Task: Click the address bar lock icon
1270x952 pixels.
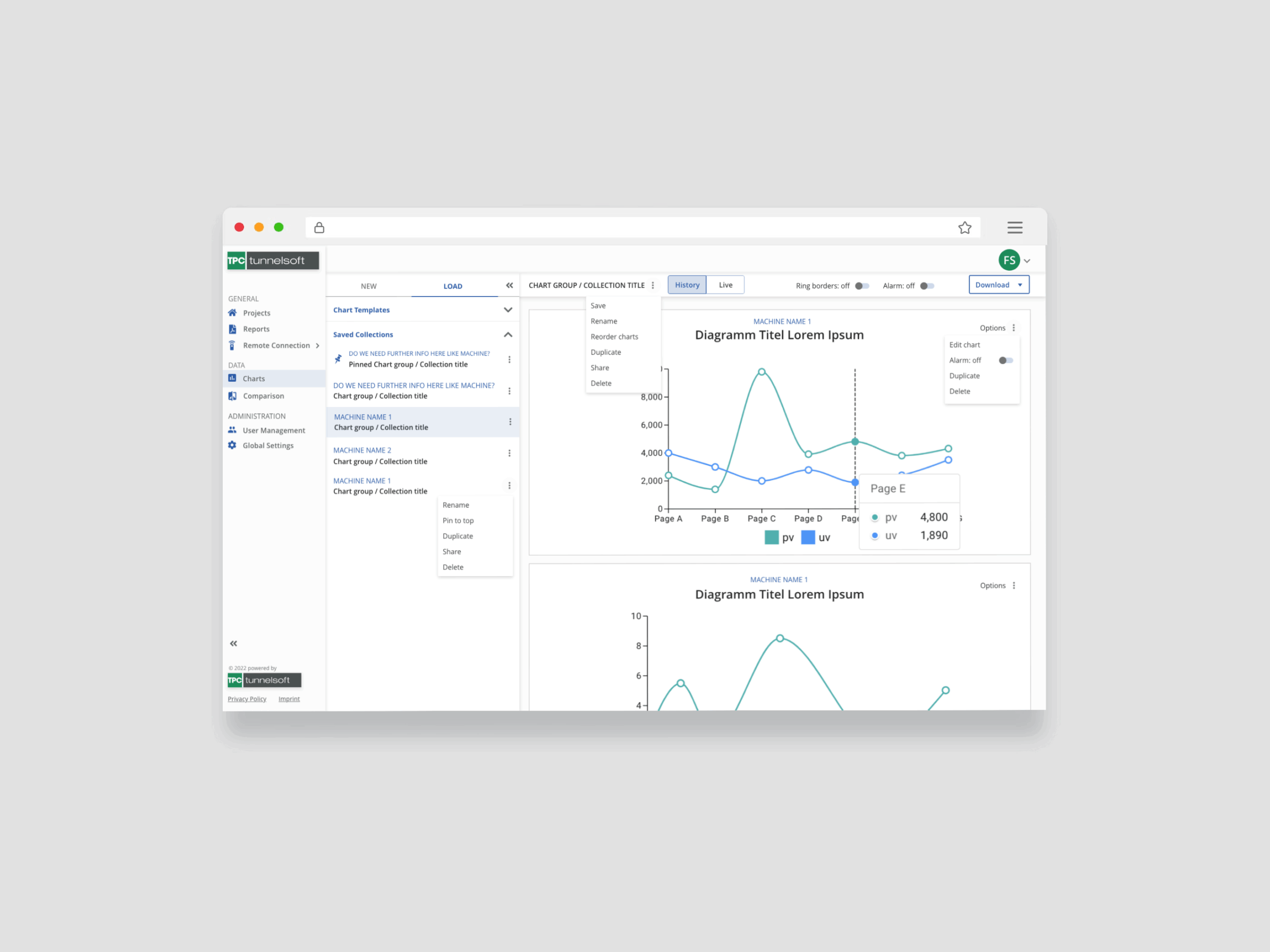Action: (319, 228)
